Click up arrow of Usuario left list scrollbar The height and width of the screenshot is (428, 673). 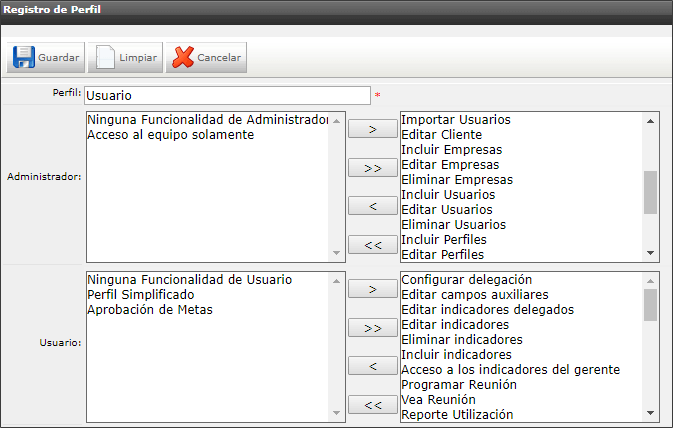coord(336,281)
